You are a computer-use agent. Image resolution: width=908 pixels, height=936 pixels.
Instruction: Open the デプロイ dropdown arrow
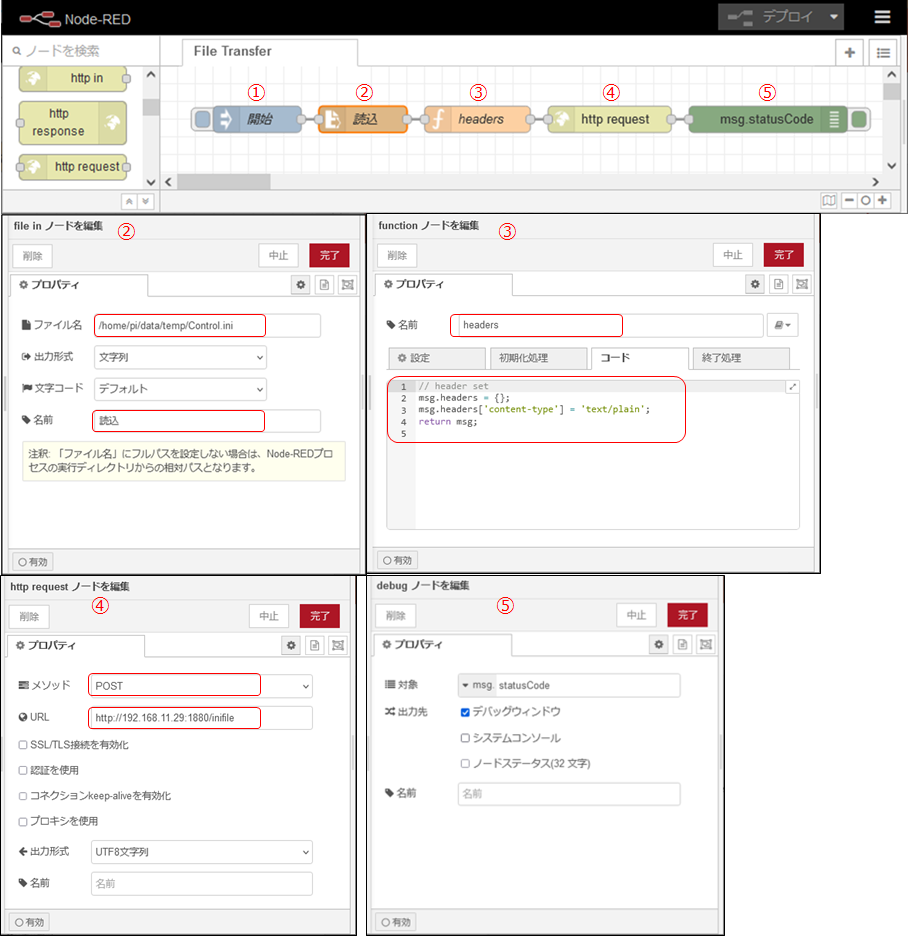(x=832, y=17)
